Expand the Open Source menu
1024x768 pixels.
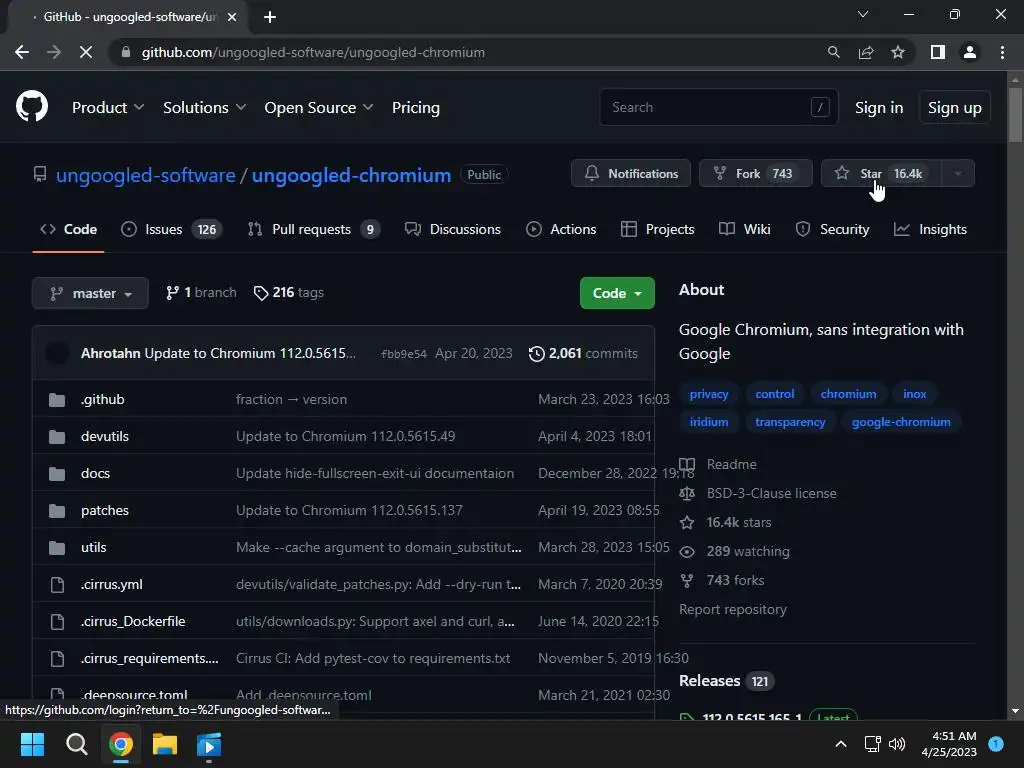(x=319, y=108)
